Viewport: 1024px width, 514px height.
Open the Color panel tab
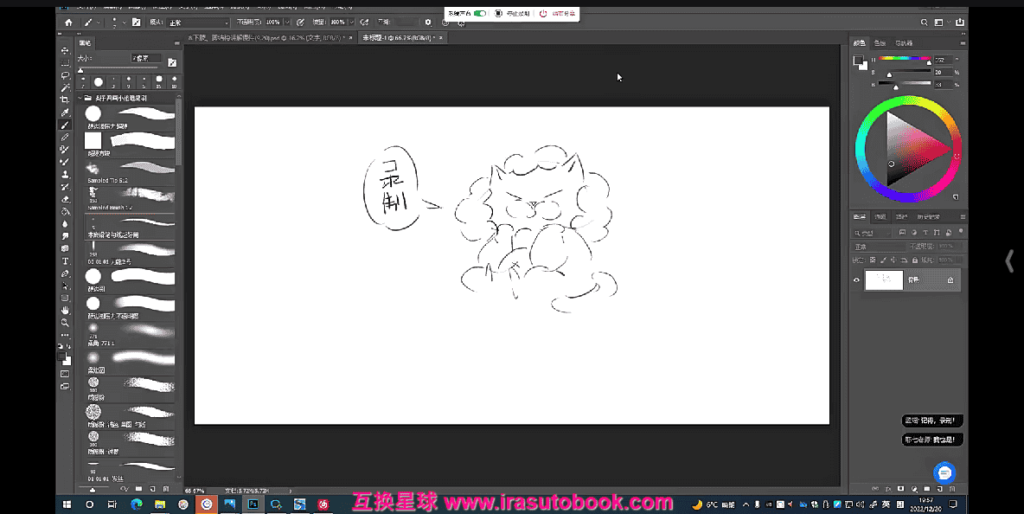[x=859, y=43]
